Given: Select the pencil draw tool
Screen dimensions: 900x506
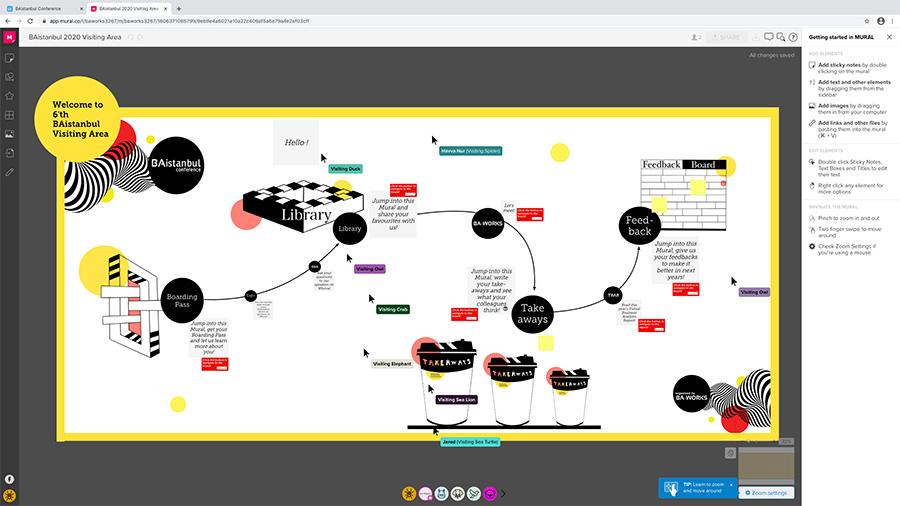Looking at the screenshot, I should point(9,172).
